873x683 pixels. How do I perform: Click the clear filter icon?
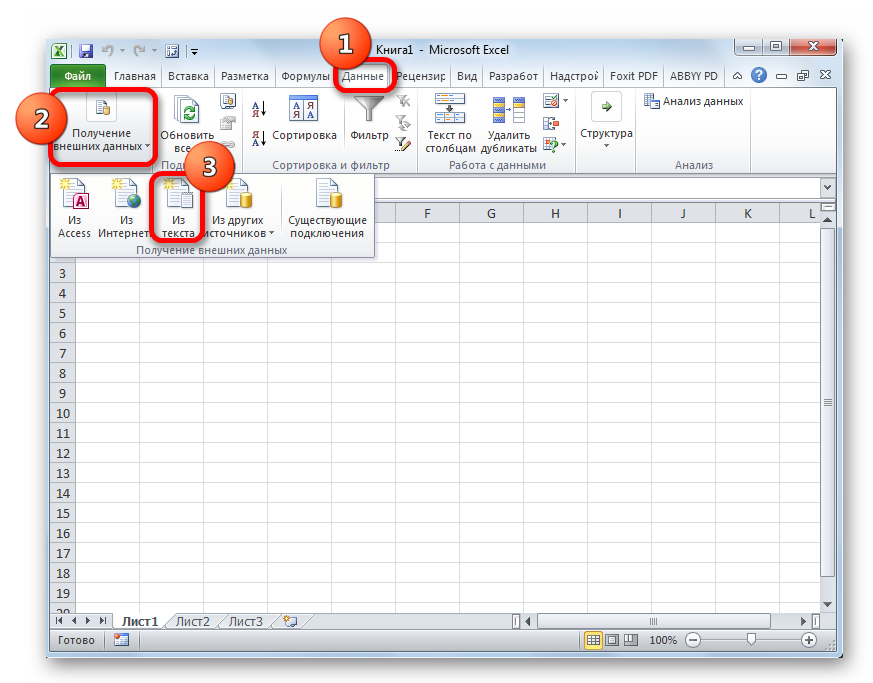coord(403,101)
